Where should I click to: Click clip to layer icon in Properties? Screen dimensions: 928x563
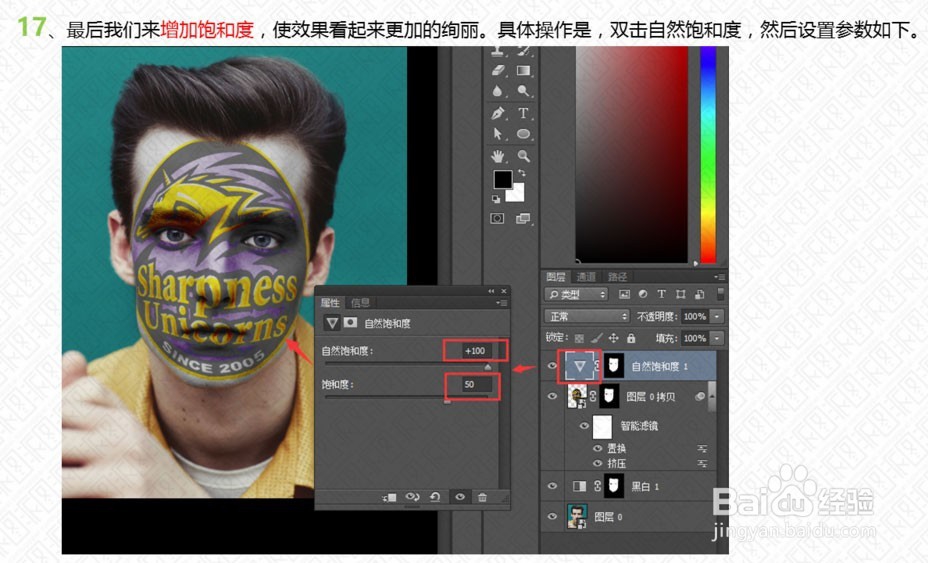point(389,497)
